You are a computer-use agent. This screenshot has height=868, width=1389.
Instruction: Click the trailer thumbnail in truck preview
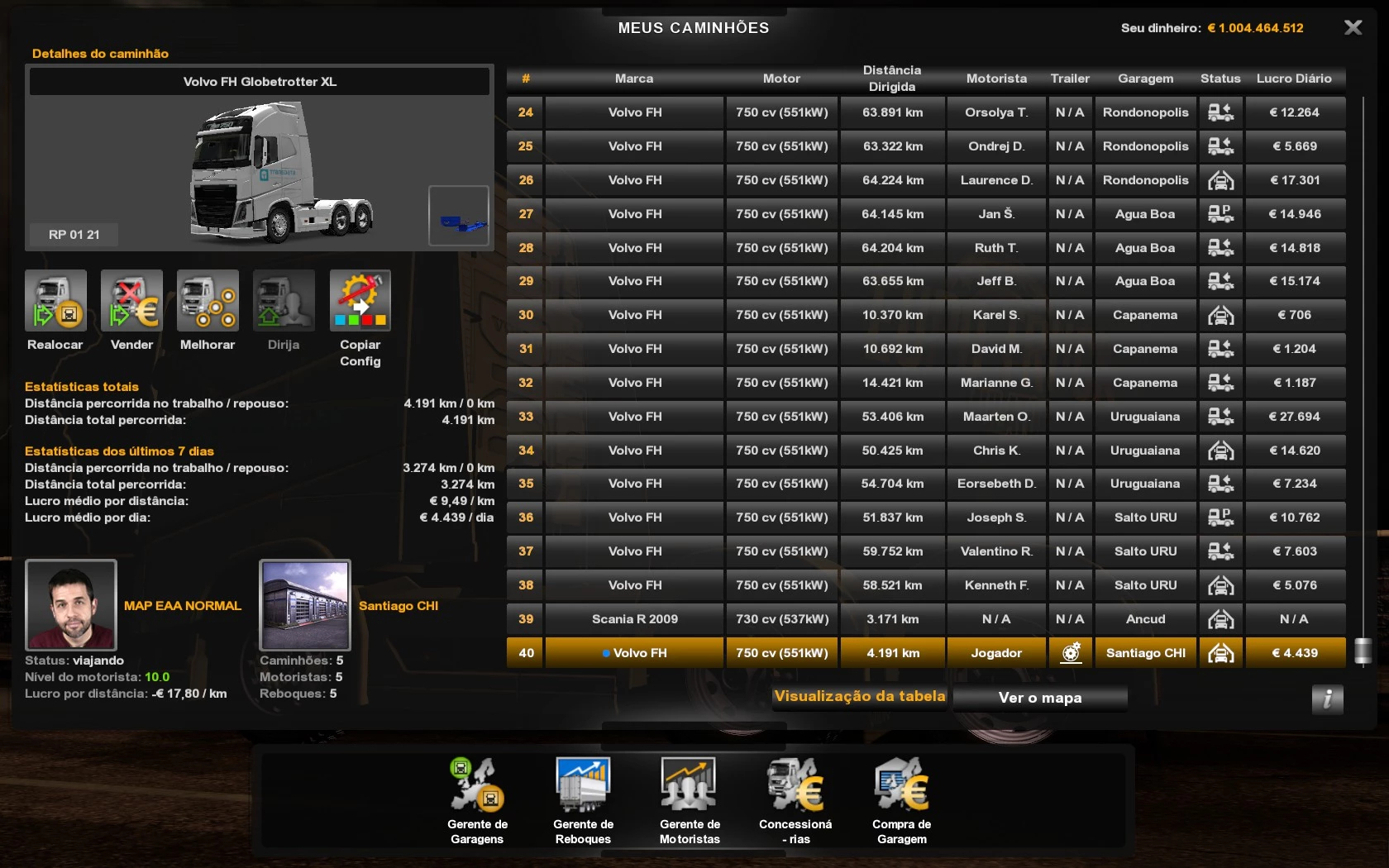click(459, 216)
